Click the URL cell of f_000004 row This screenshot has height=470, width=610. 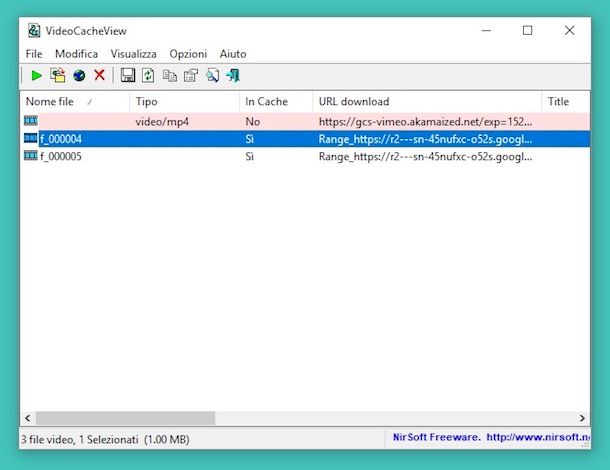click(x=425, y=139)
